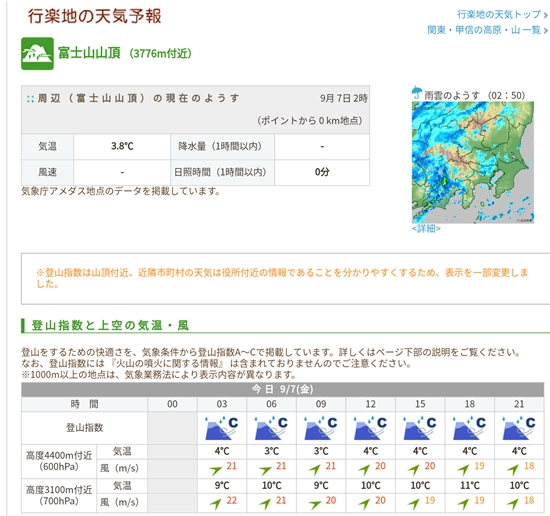
Task: Click the 600hPa wind arrow at 03 o'clock
Action: (216, 470)
